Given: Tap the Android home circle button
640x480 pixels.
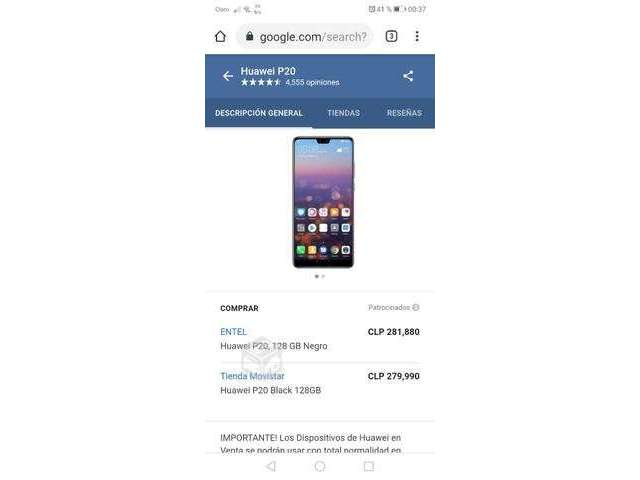Looking at the screenshot, I should 320,466.
